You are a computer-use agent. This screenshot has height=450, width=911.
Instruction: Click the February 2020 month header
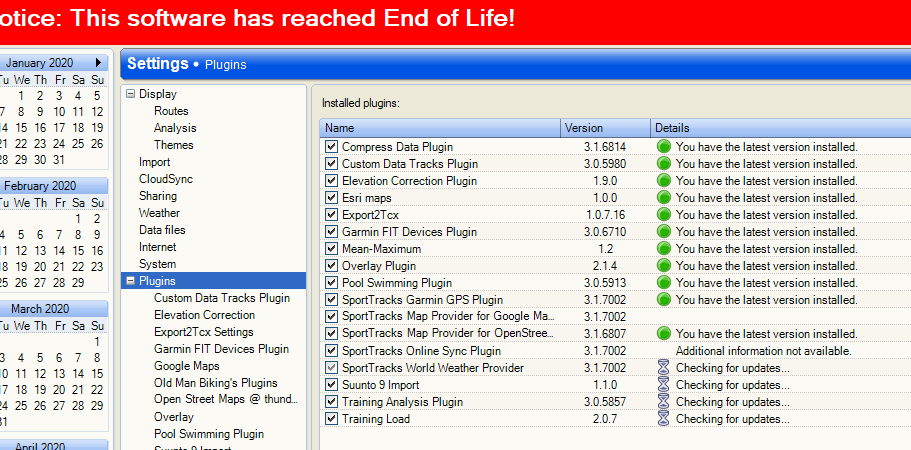pyautogui.click(x=40, y=186)
